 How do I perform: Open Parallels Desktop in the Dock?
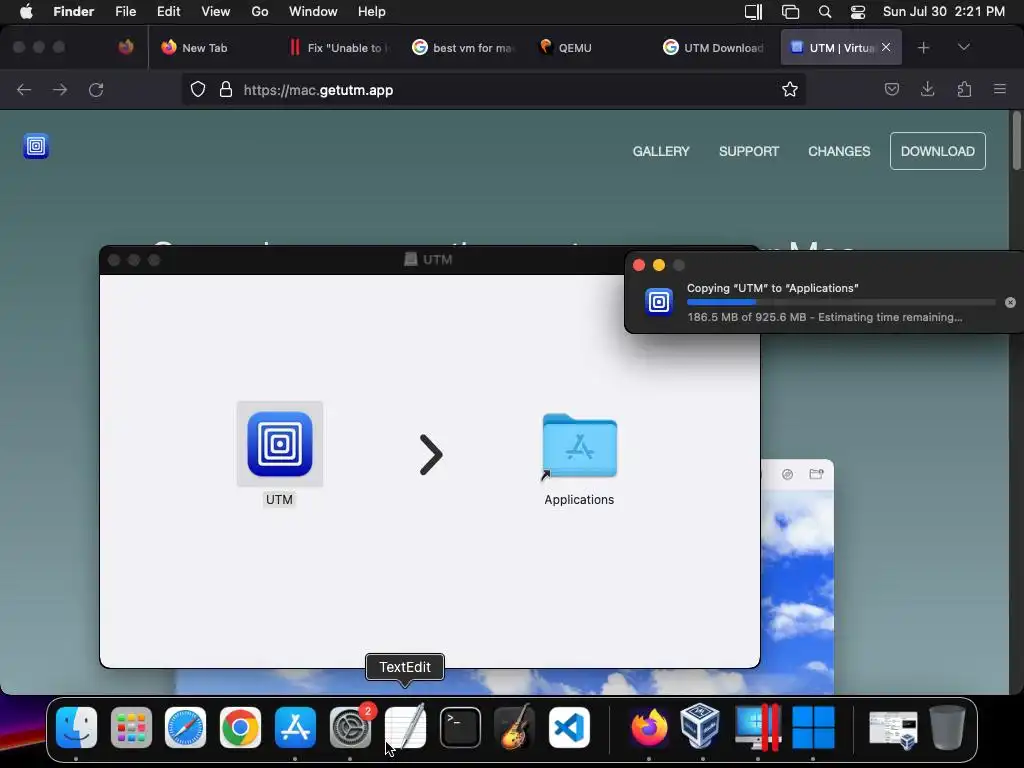point(758,728)
